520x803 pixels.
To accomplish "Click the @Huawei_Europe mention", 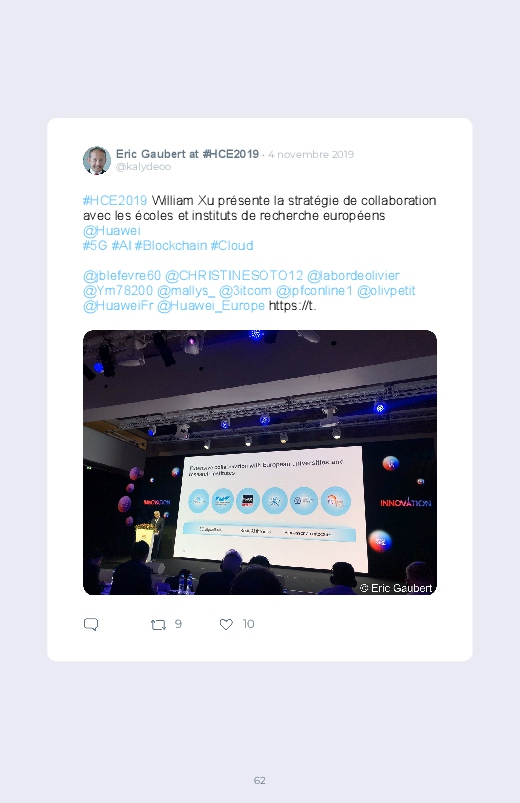I will point(211,306).
